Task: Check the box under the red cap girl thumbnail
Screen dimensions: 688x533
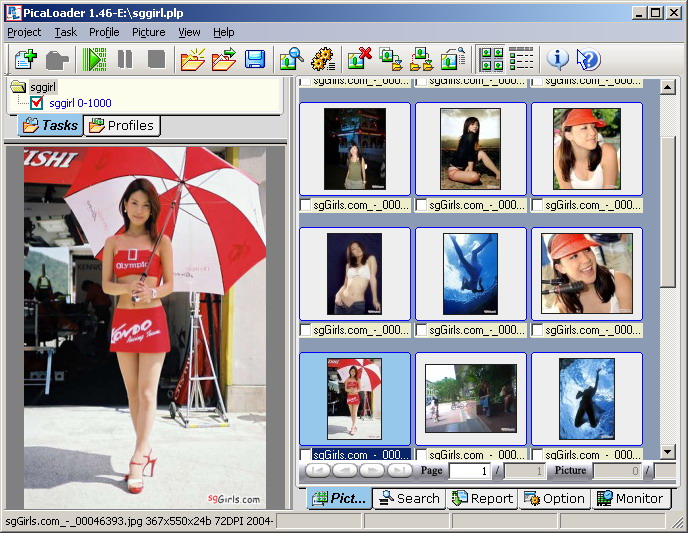Action: tap(539, 205)
